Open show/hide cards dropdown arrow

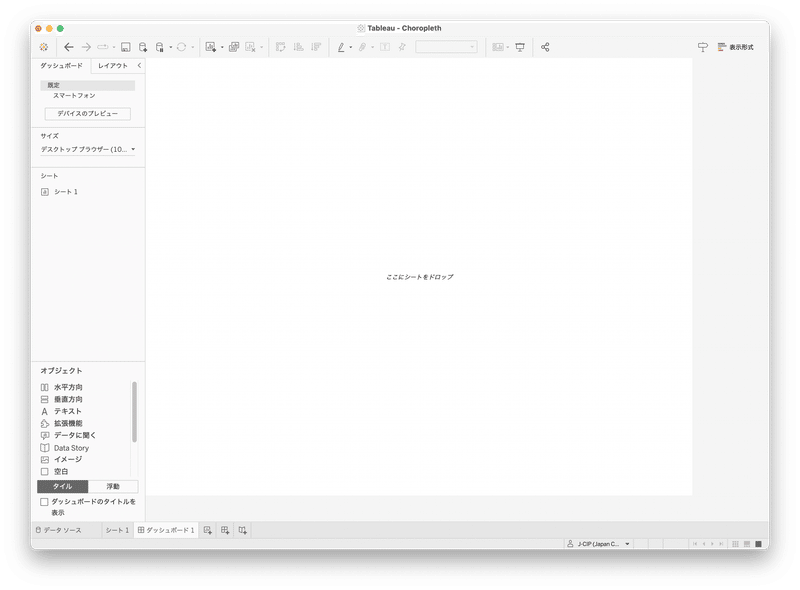pyautogui.click(x=508, y=47)
